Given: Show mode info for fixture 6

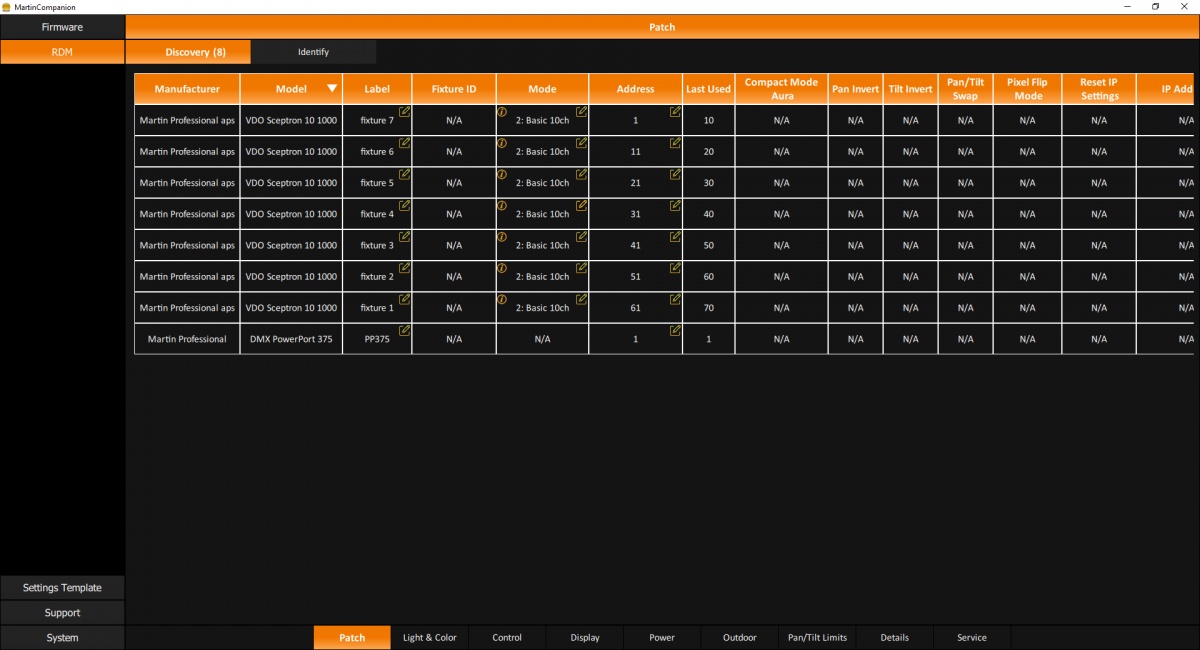Looking at the screenshot, I should coord(502,143).
